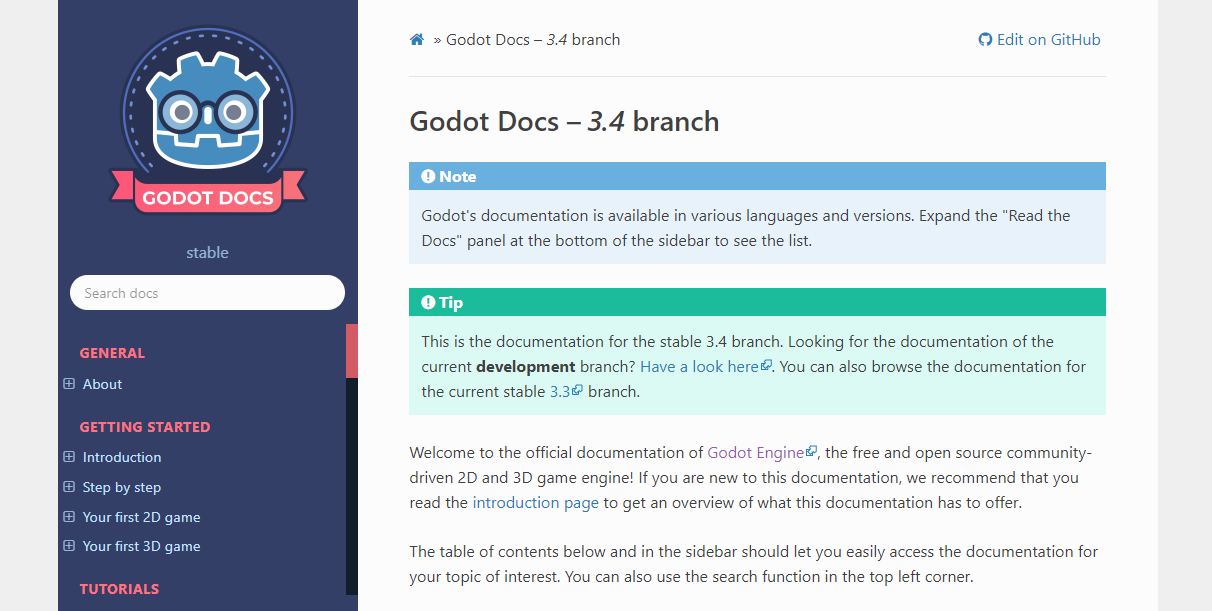The width and height of the screenshot is (1212, 611).
Task: Click the 'Godot Docs – 3.4 branch' page heading
Action: tap(564, 122)
